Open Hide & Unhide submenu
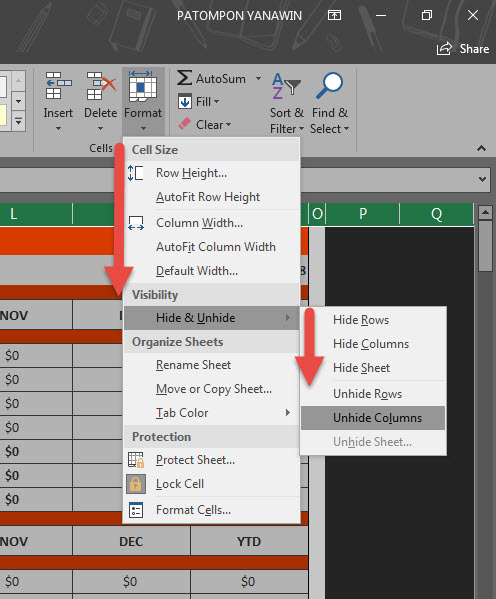 [x=212, y=318]
